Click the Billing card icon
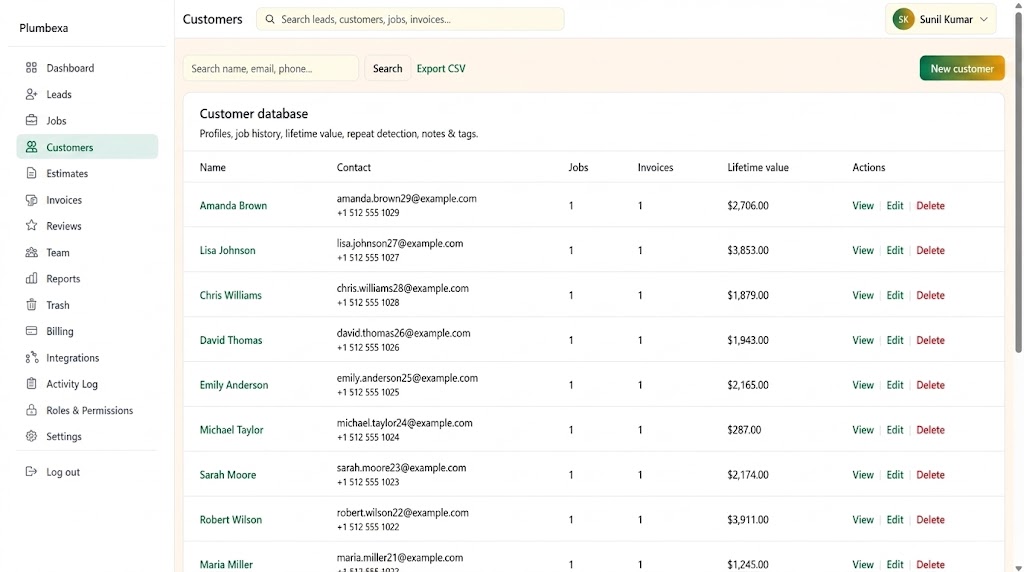Image resolution: width=1024 pixels, height=572 pixels. pos(31,331)
